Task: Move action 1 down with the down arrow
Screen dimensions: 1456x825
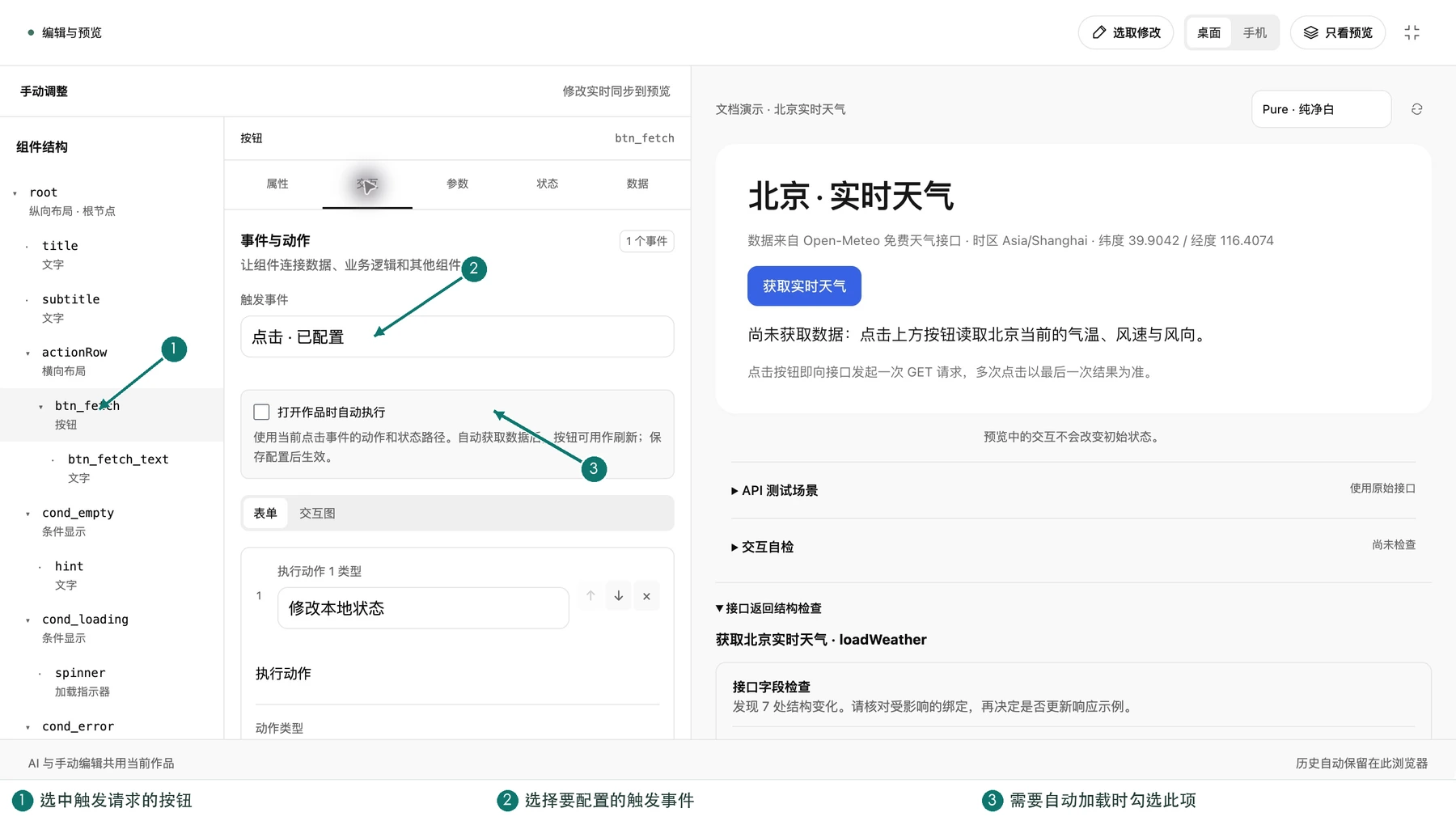Action: tap(619, 596)
